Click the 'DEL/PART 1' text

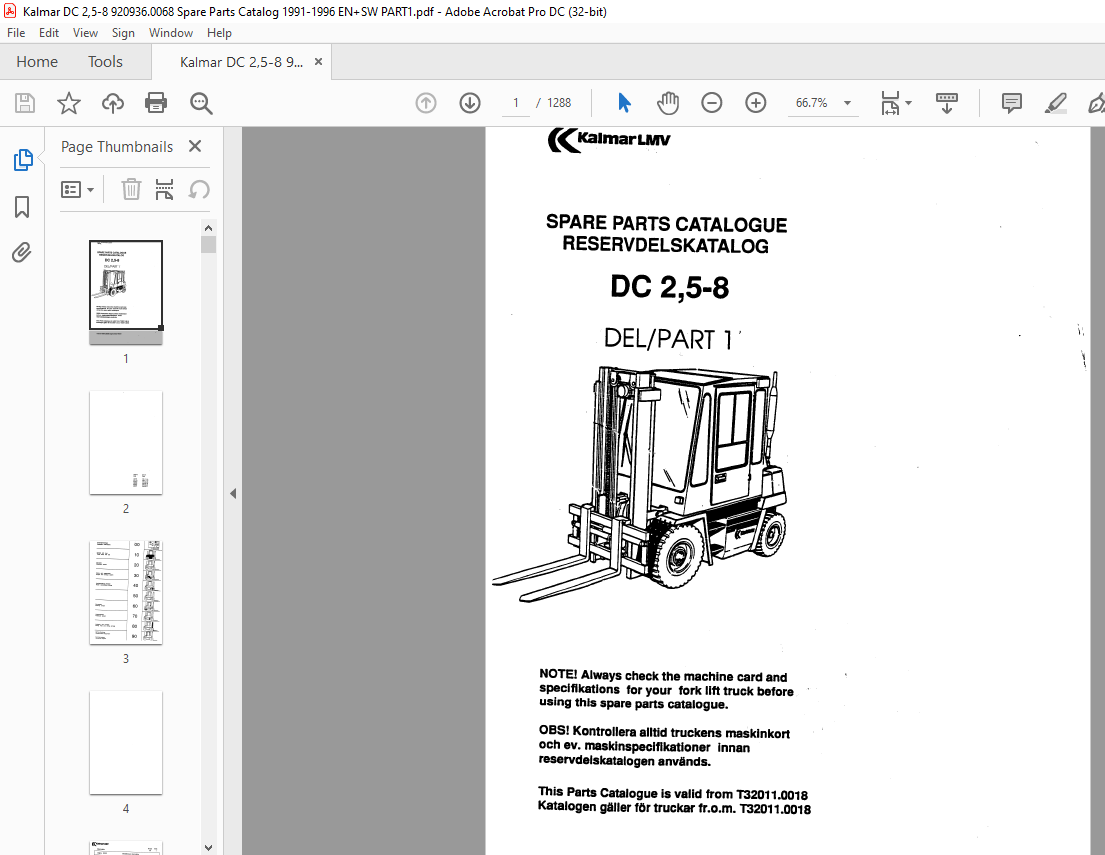click(668, 339)
